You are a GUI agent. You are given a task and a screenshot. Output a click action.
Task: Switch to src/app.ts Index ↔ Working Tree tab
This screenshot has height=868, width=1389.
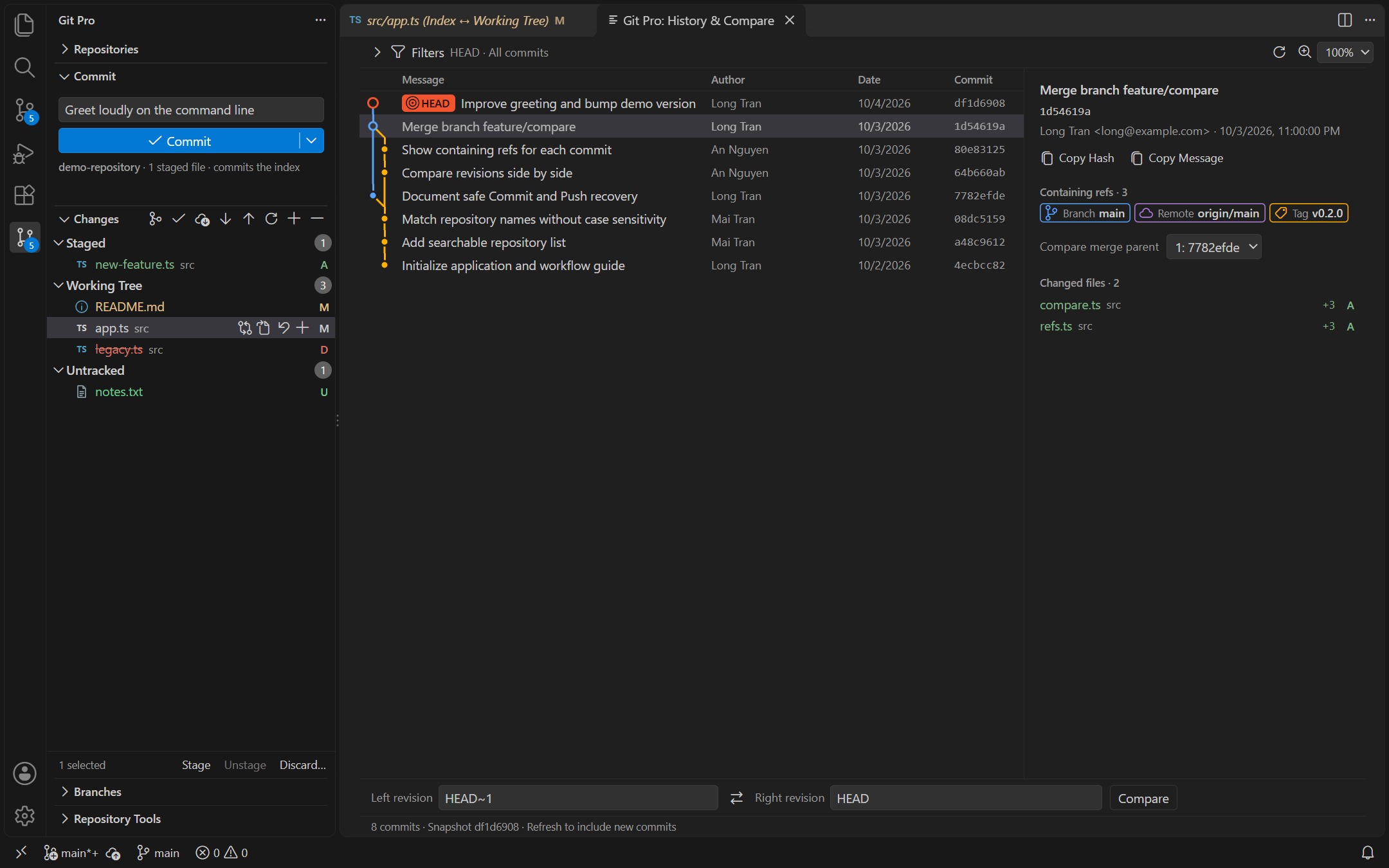click(x=467, y=21)
